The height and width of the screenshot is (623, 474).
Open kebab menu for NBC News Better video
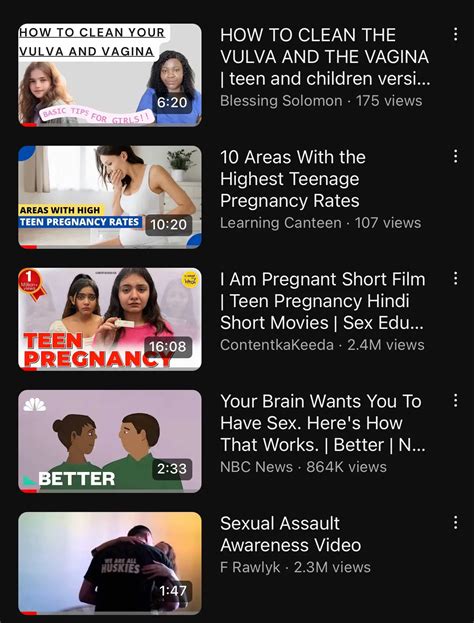tap(455, 400)
